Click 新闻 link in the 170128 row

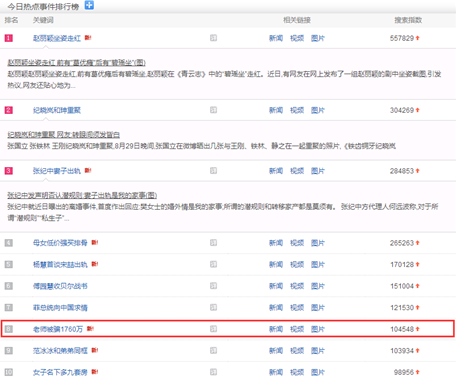276,265
